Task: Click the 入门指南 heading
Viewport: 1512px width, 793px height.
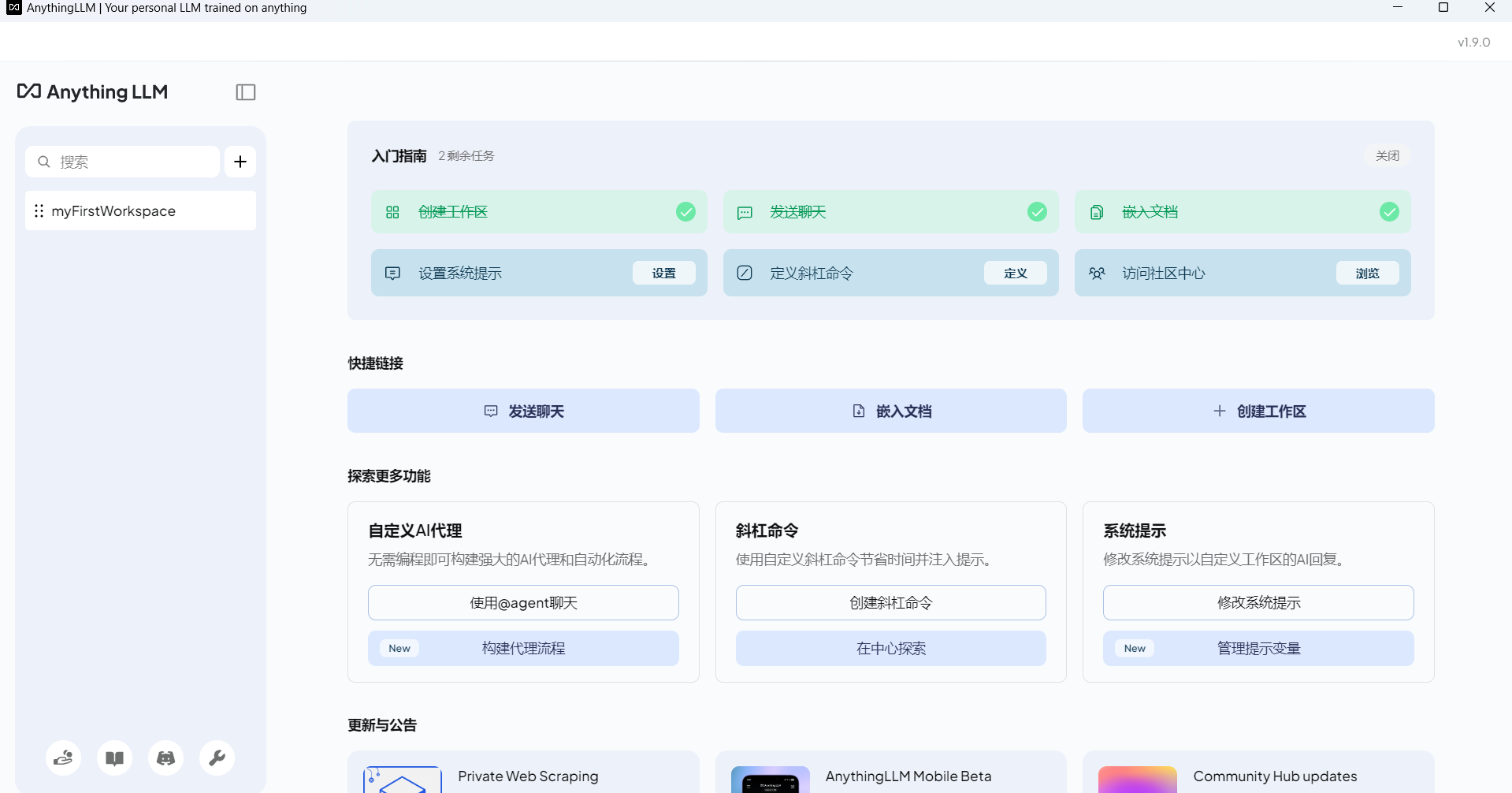Action: [399, 156]
